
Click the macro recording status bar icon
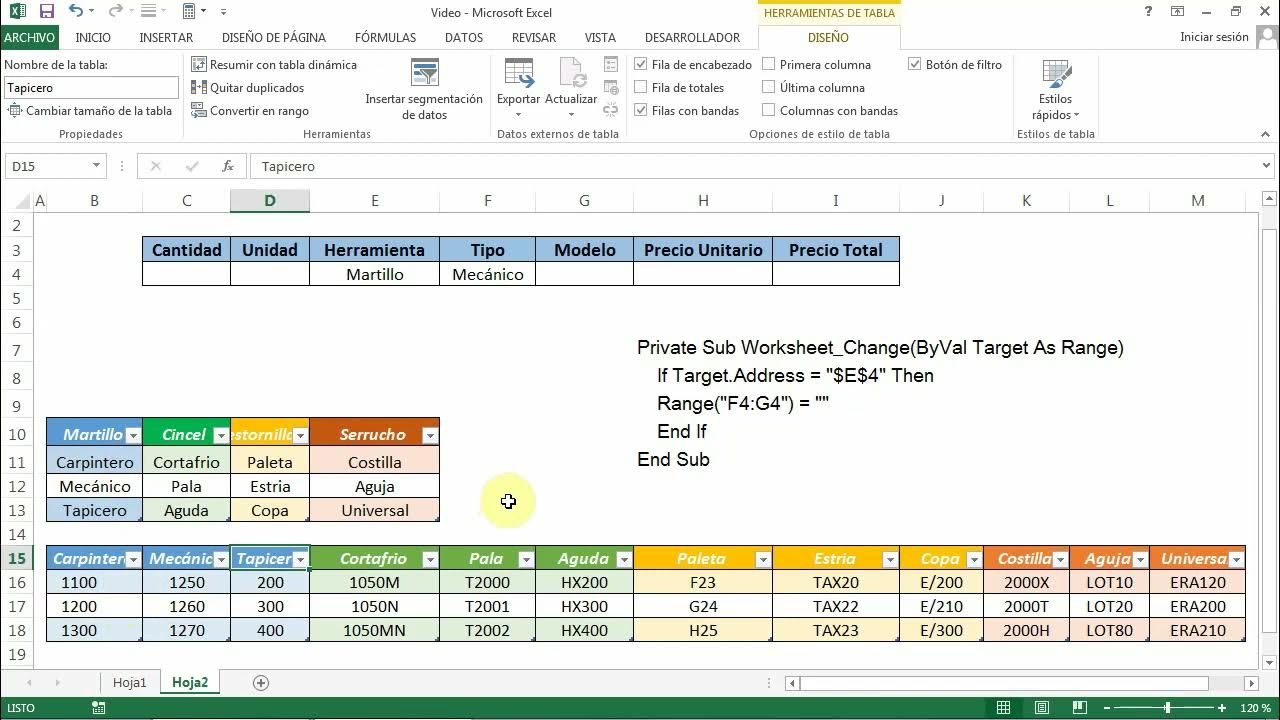click(x=99, y=708)
